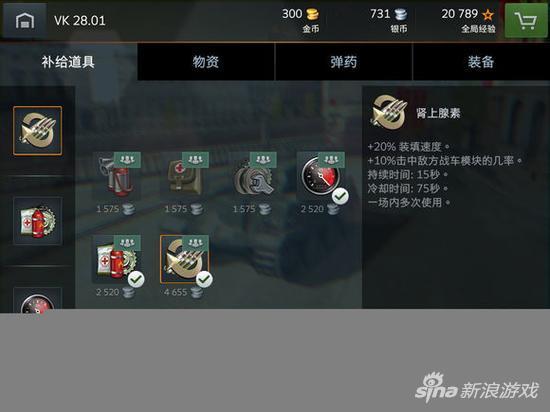Viewport: 550px width, 412px height.
Task: Select the repair kit wrench consumable
Action: point(253,176)
